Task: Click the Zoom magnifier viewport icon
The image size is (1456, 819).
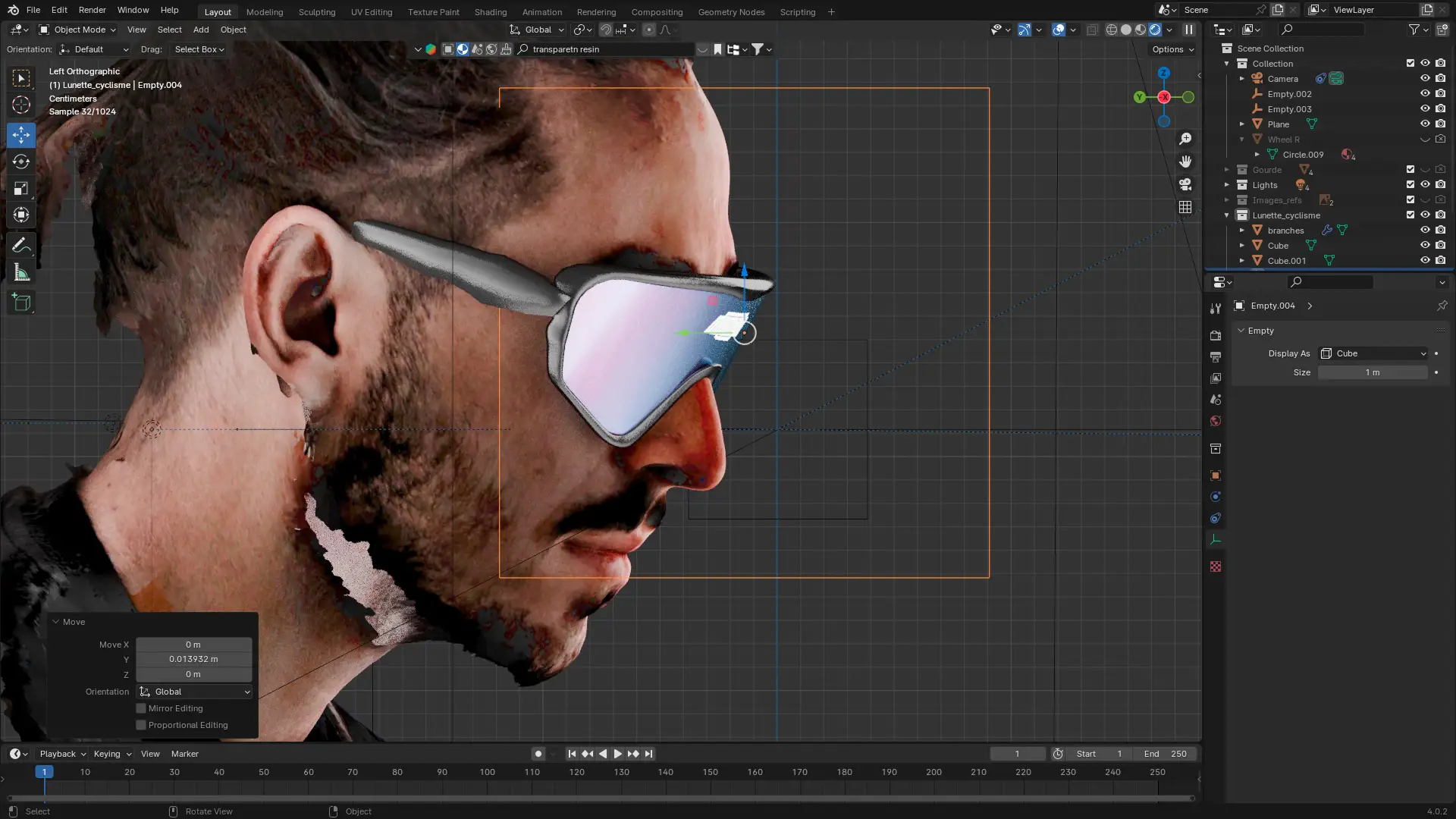Action: click(1185, 139)
